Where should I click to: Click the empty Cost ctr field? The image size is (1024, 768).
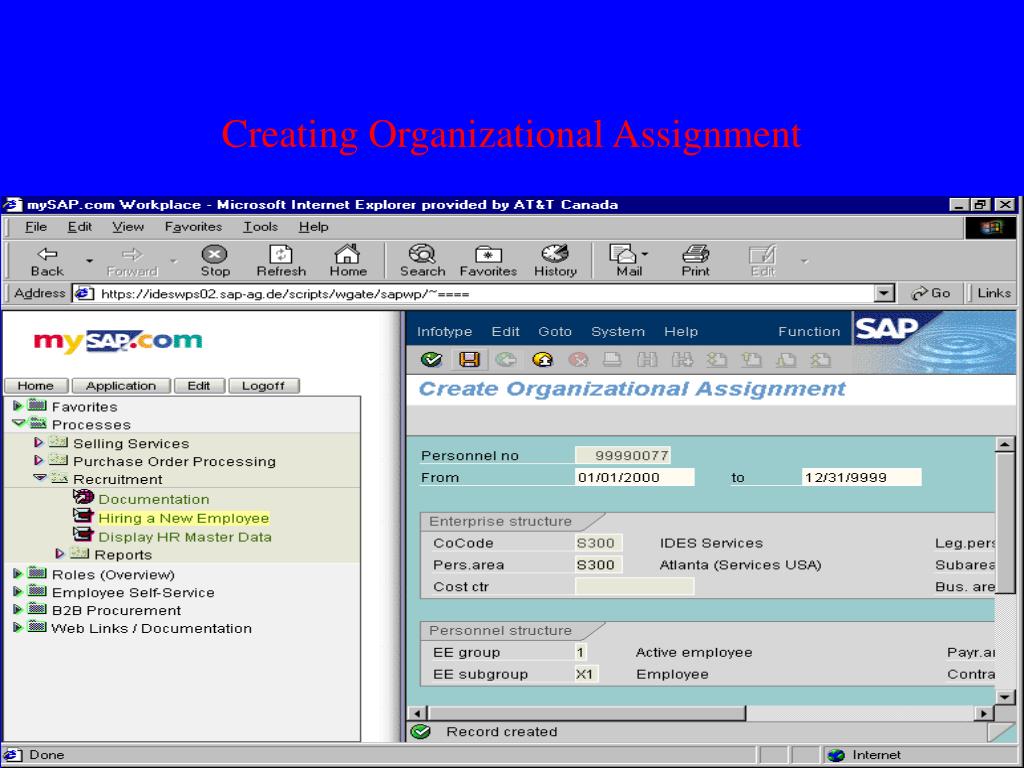pyautogui.click(x=635, y=586)
